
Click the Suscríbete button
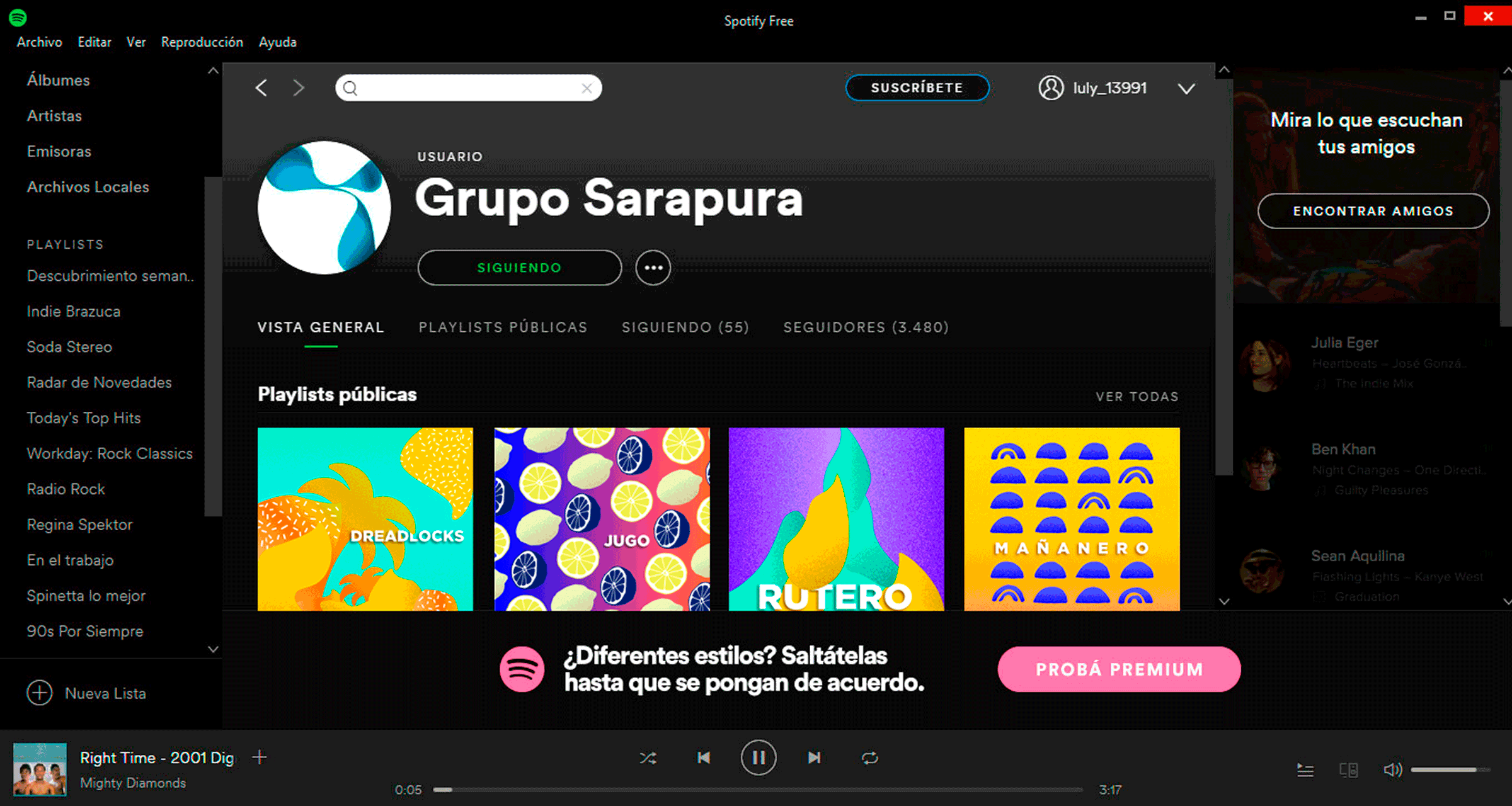pos(917,88)
